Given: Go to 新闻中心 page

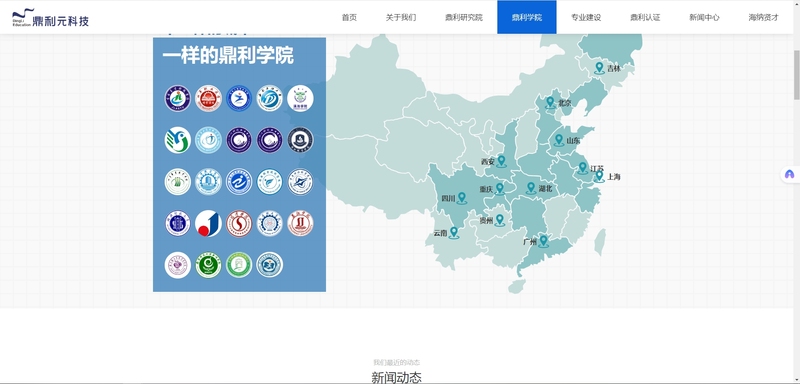Looking at the screenshot, I should pyautogui.click(x=705, y=17).
